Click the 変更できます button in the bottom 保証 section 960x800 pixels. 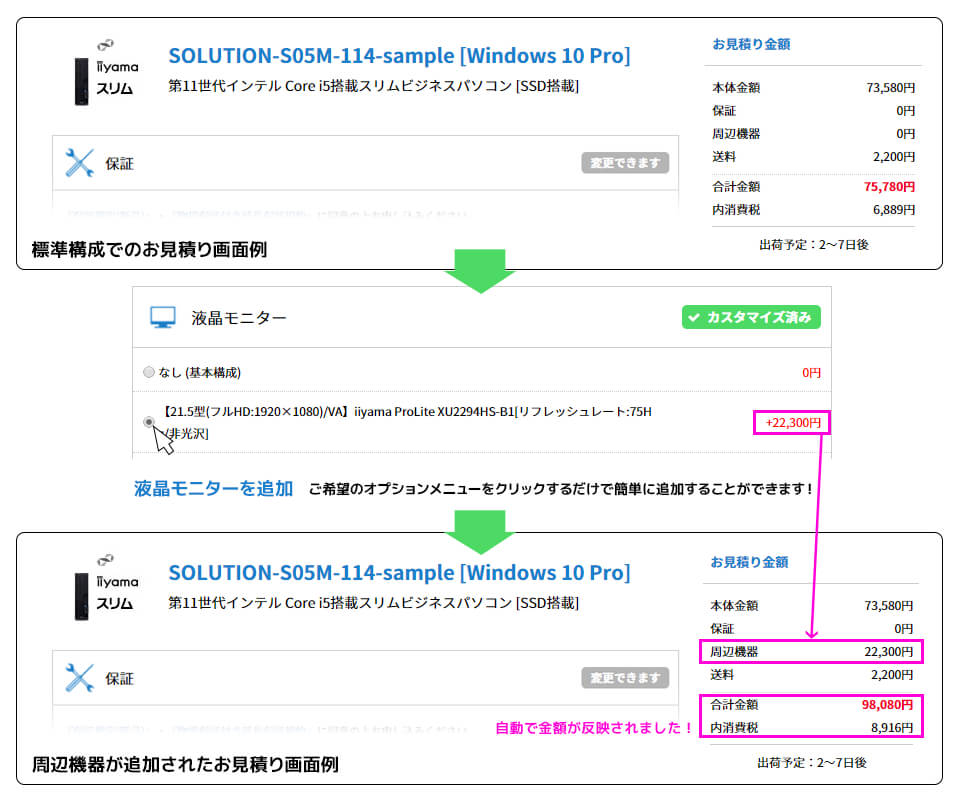pyautogui.click(x=625, y=678)
